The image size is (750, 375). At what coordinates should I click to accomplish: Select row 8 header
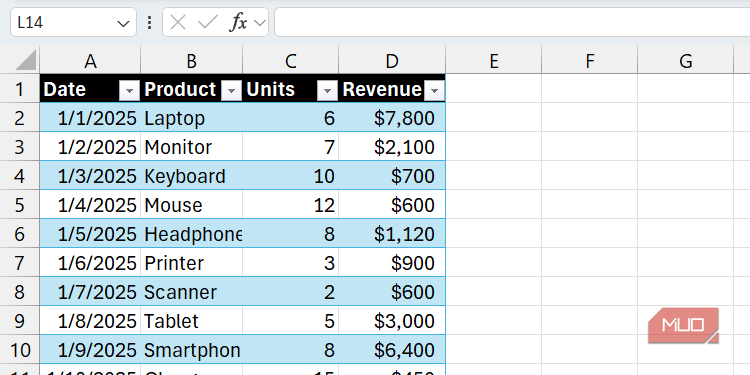tap(19, 292)
